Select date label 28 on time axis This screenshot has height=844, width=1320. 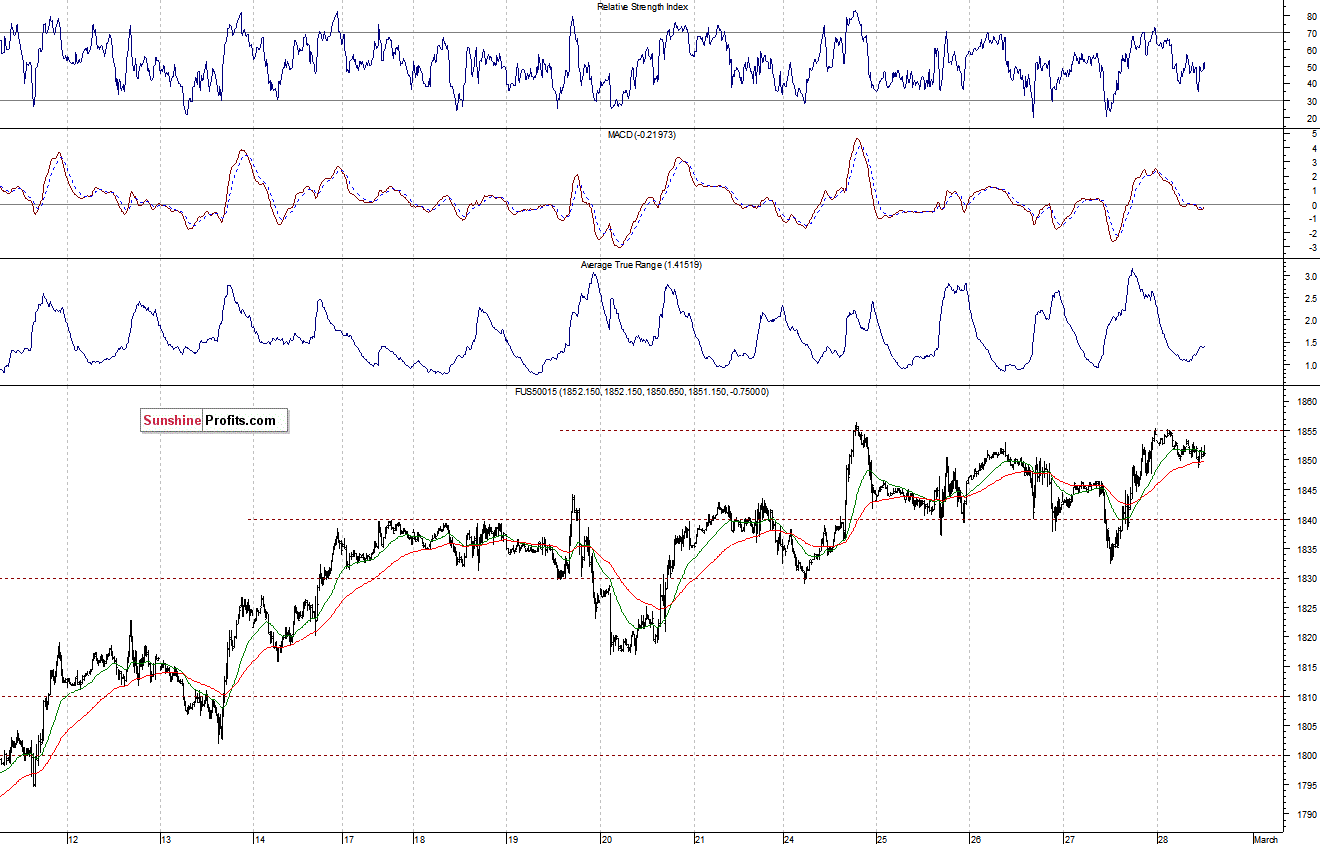pos(1162,838)
